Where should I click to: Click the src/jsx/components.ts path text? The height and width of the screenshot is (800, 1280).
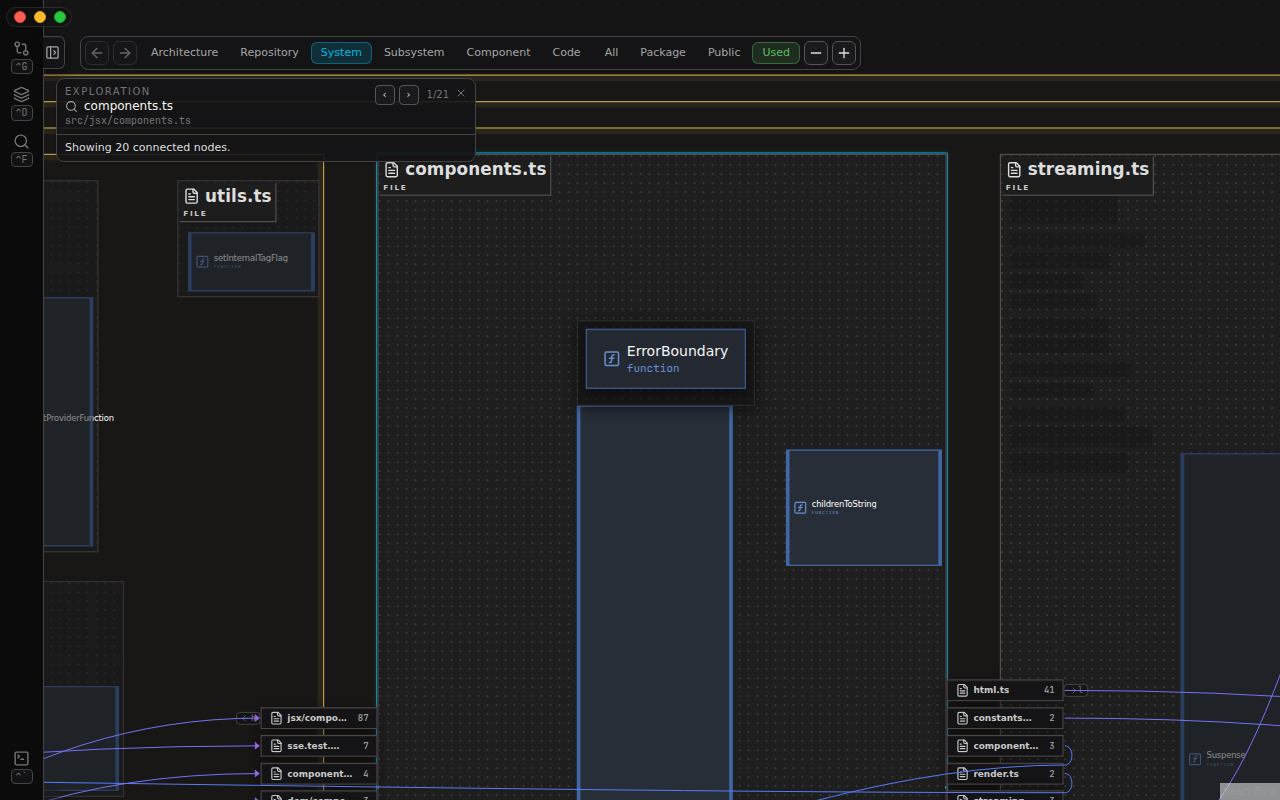(128, 121)
